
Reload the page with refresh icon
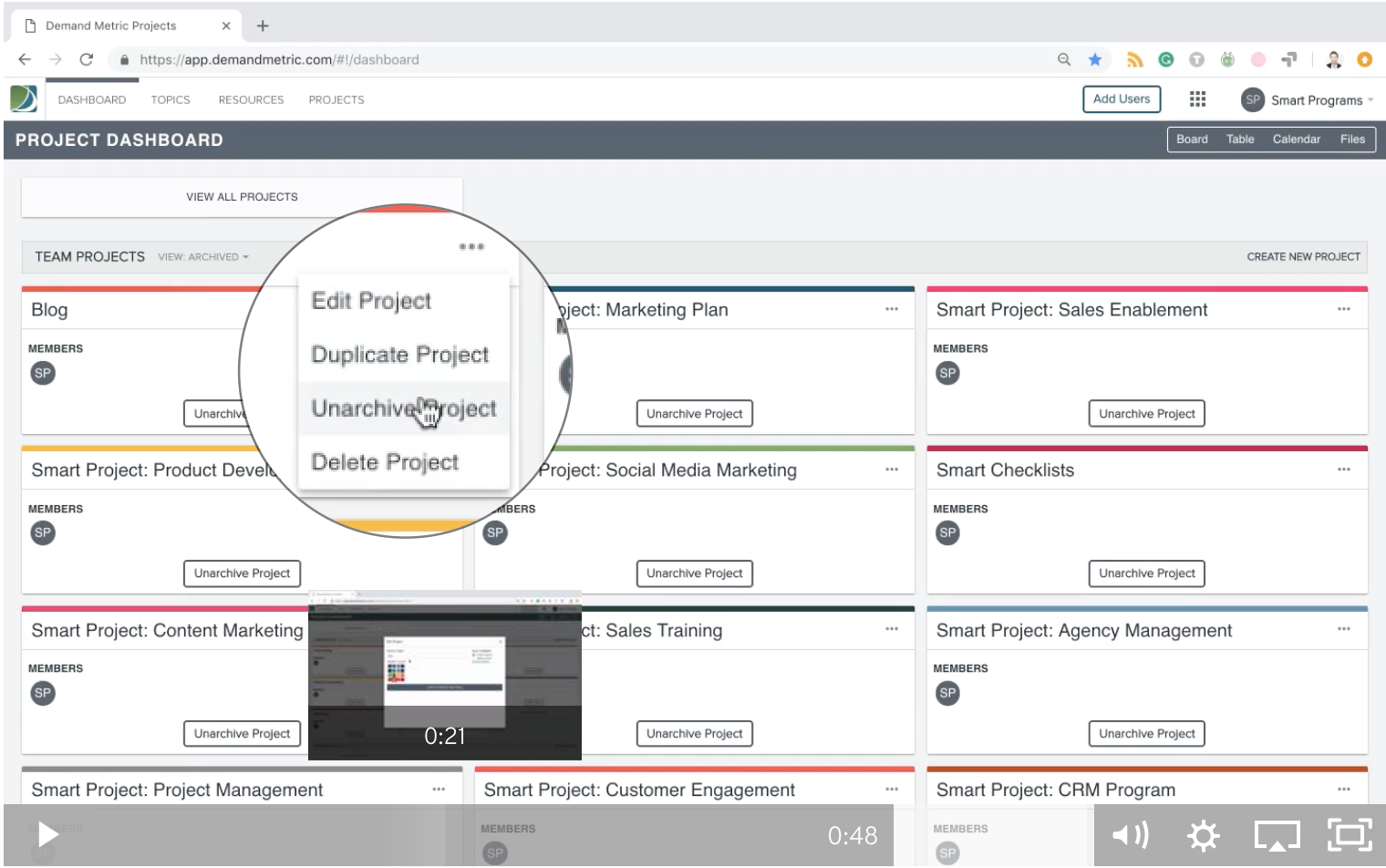click(x=87, y=59)
